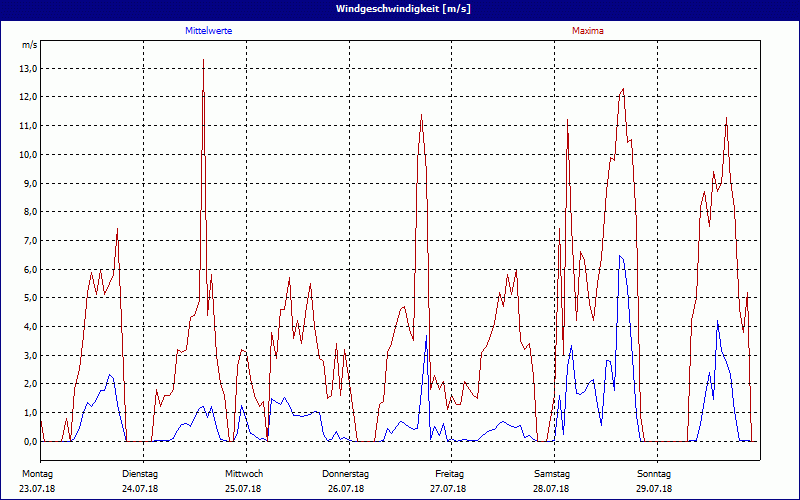The width and height of the screenshot is (800, 500).
Task: Select the Freitag day label
Action: pos(449,473)
